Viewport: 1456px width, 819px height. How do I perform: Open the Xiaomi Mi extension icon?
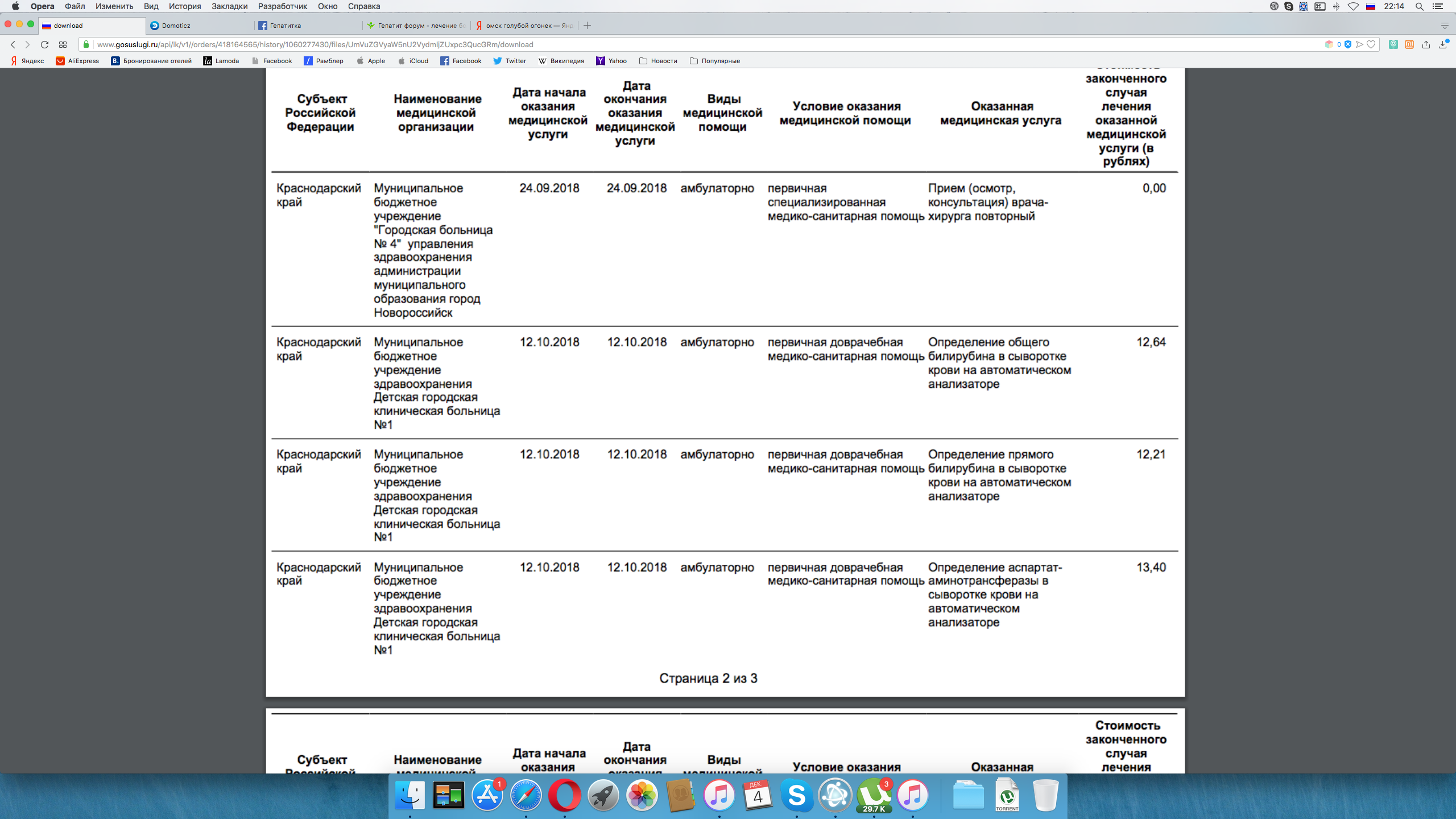[1409, 44]
